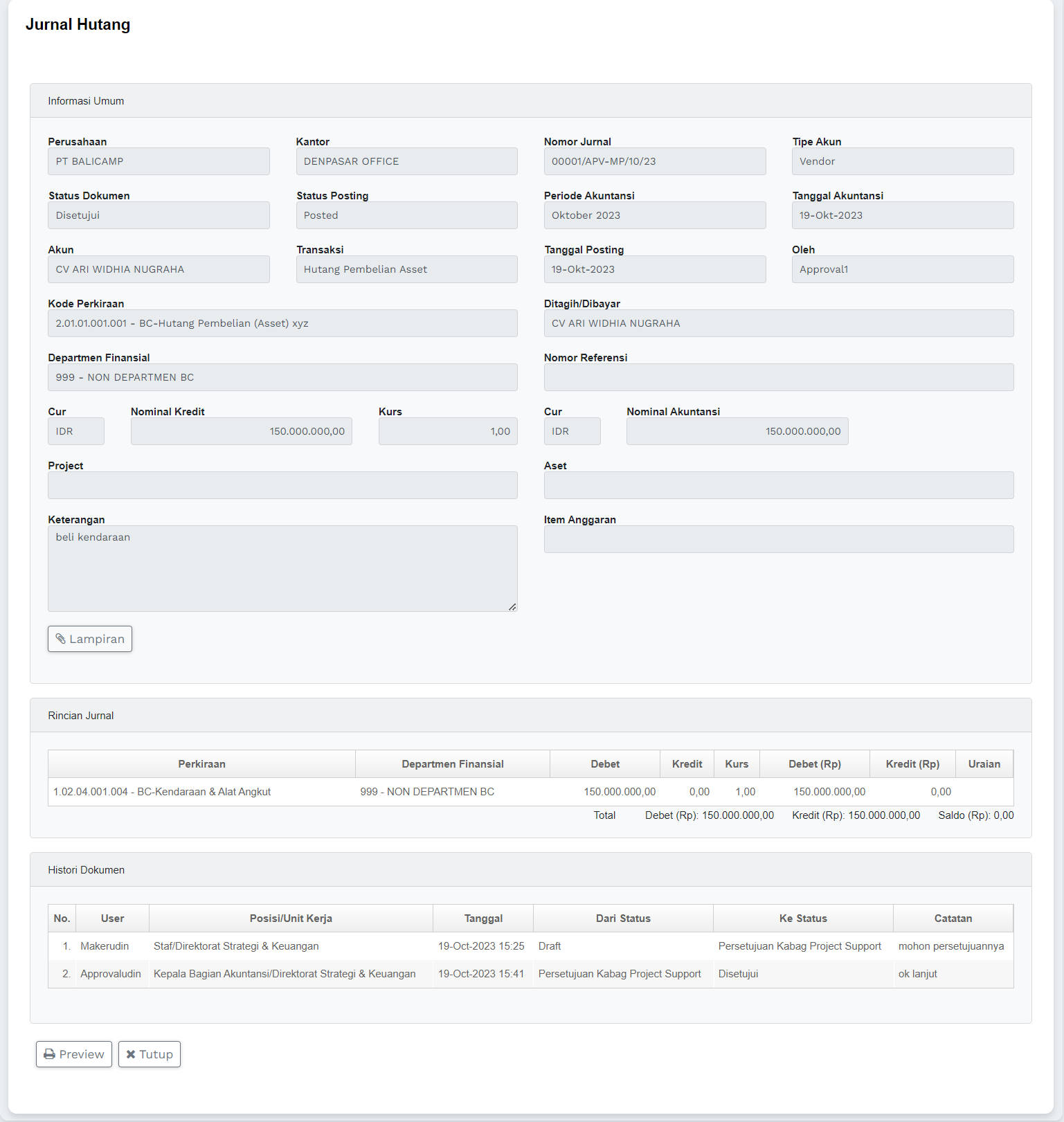The height and width of the screenshot is (1122, 1064).
Task: Select the Approvaludin history row
Action: point(111,974)
